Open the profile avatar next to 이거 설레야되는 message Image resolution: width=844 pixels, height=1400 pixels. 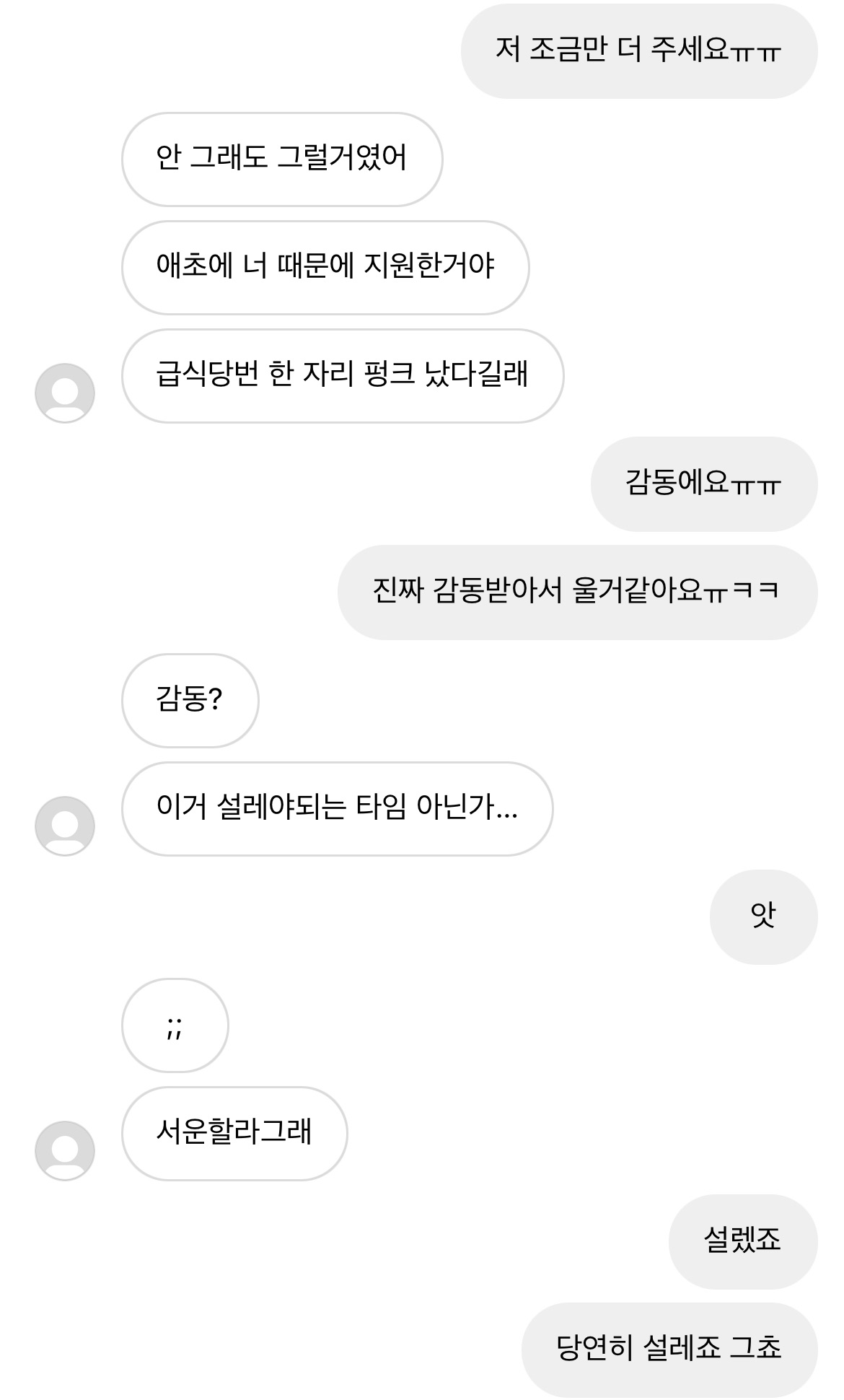coord(65,826)
